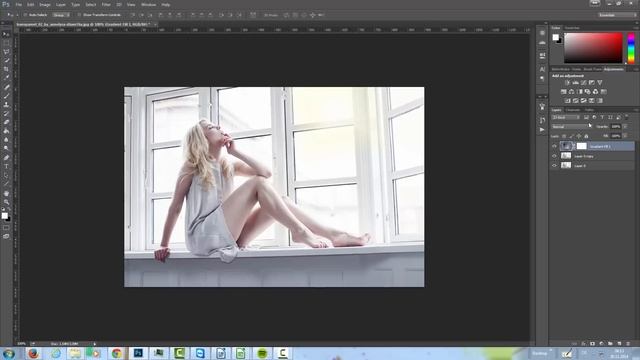Select the Pen tool

click(x=6, y=158)
